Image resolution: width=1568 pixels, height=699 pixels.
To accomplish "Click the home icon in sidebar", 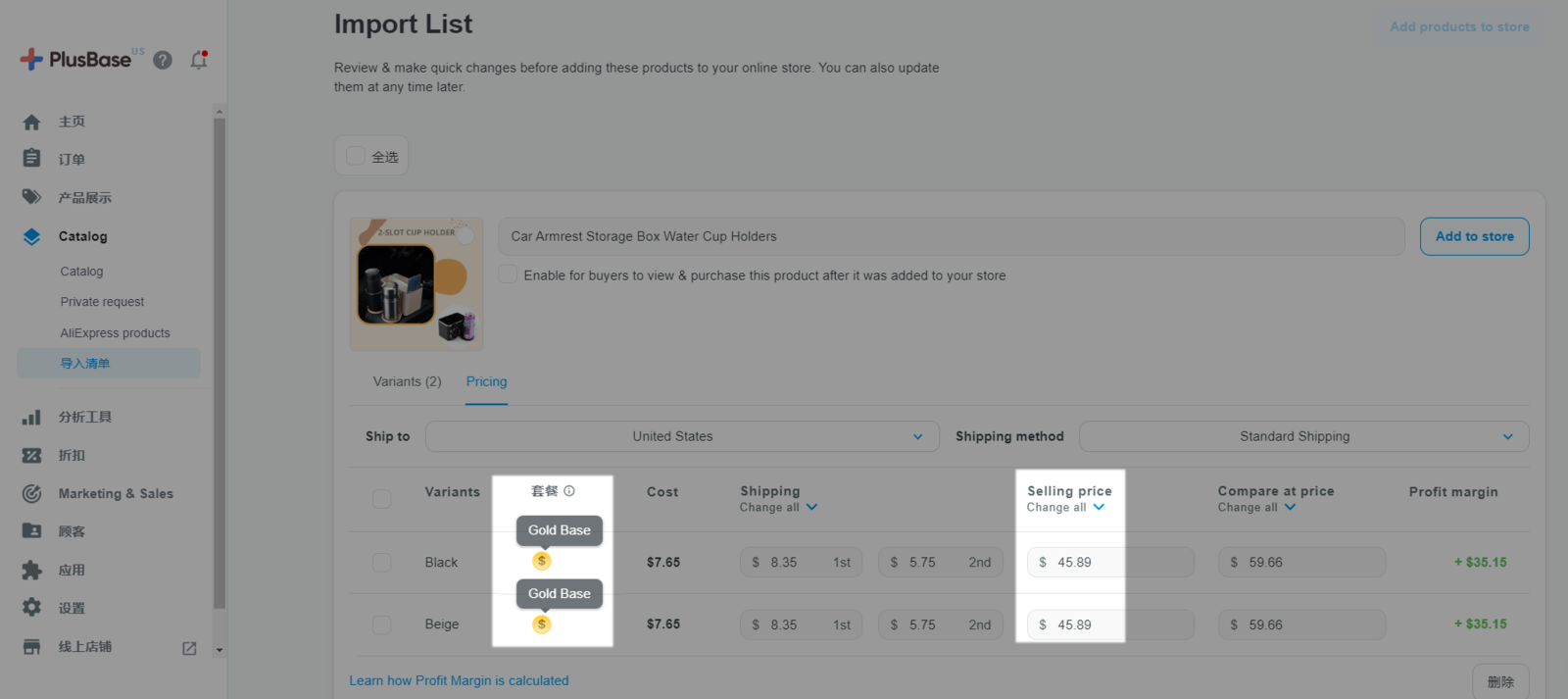I will click(31, 122).
